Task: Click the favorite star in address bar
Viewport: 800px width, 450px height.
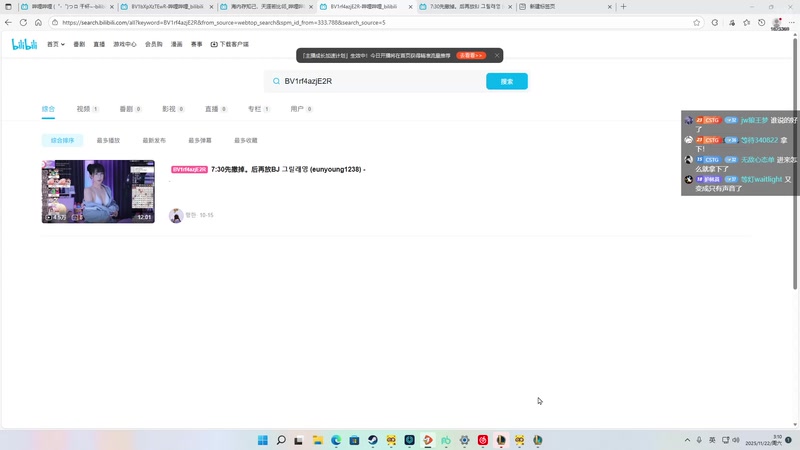Action: click(696, 22)
